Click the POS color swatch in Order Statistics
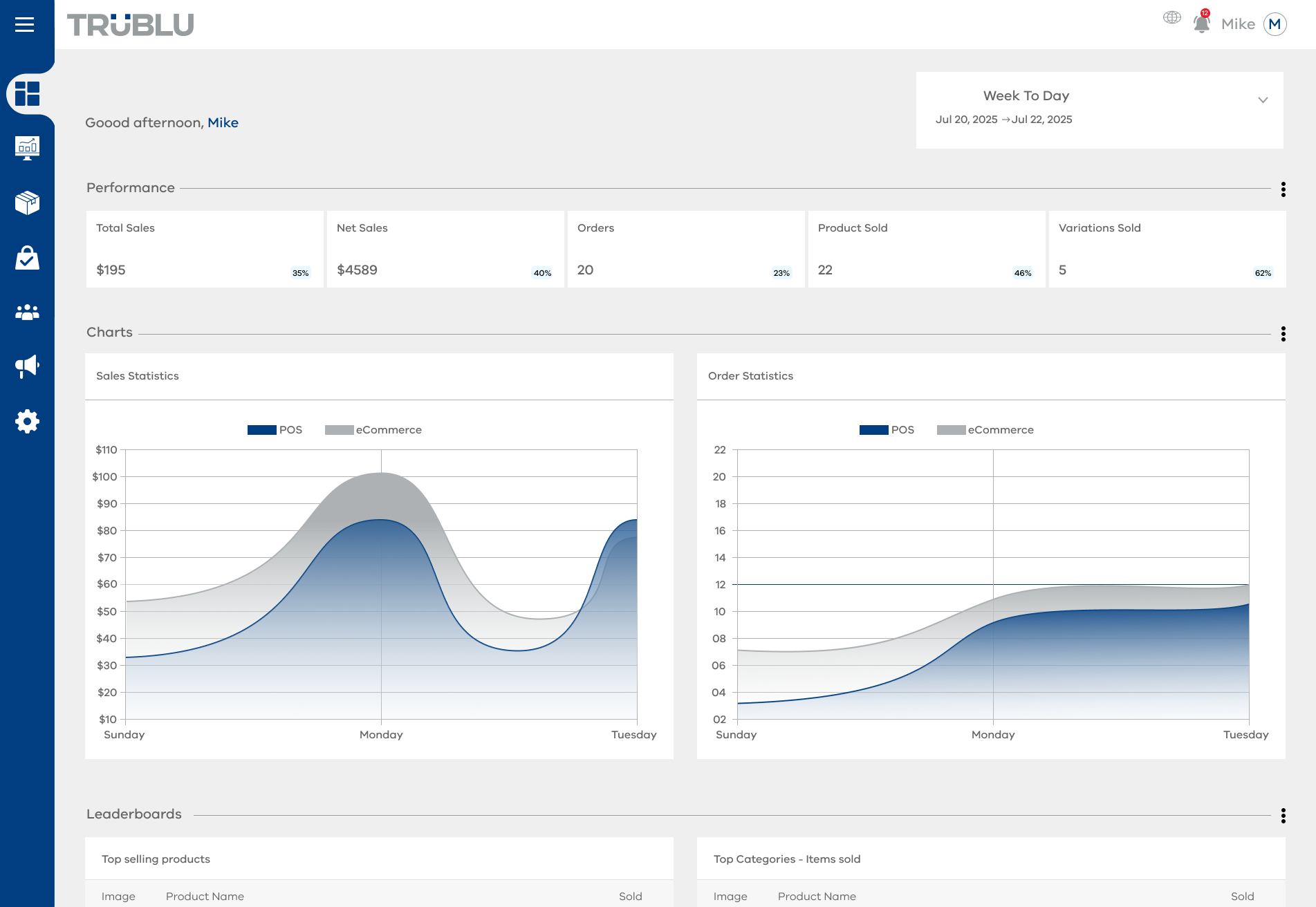Viewport: 1316px width, 907px height. point(874,430)
